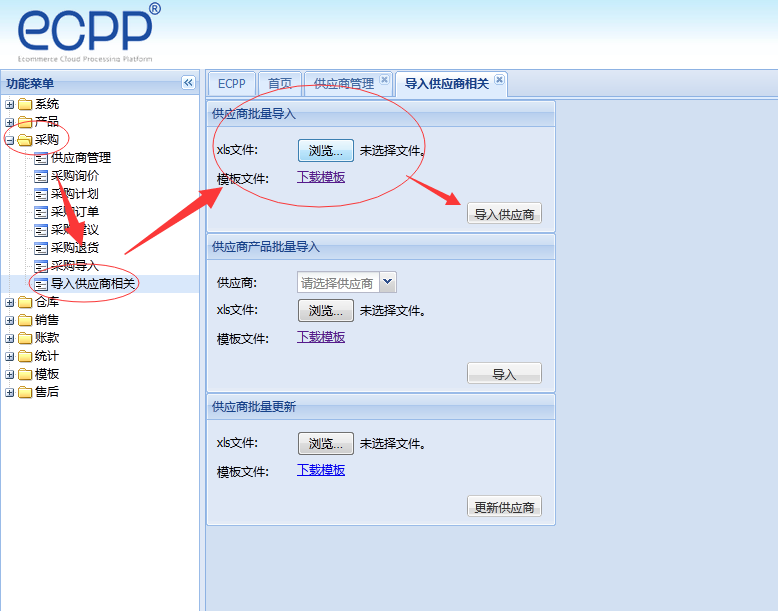Close the 供应商管理 tab
Viewport: 778px width, 611px height.
coord(385,79)
